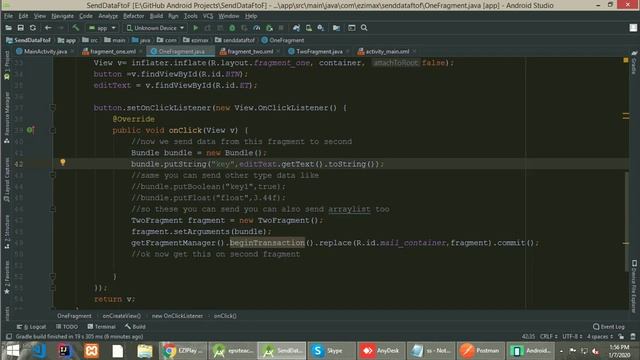Switch to the Postman taskbar app
Image resolution: width=640 pixels, height=360 pixels.
pos(480,351)
